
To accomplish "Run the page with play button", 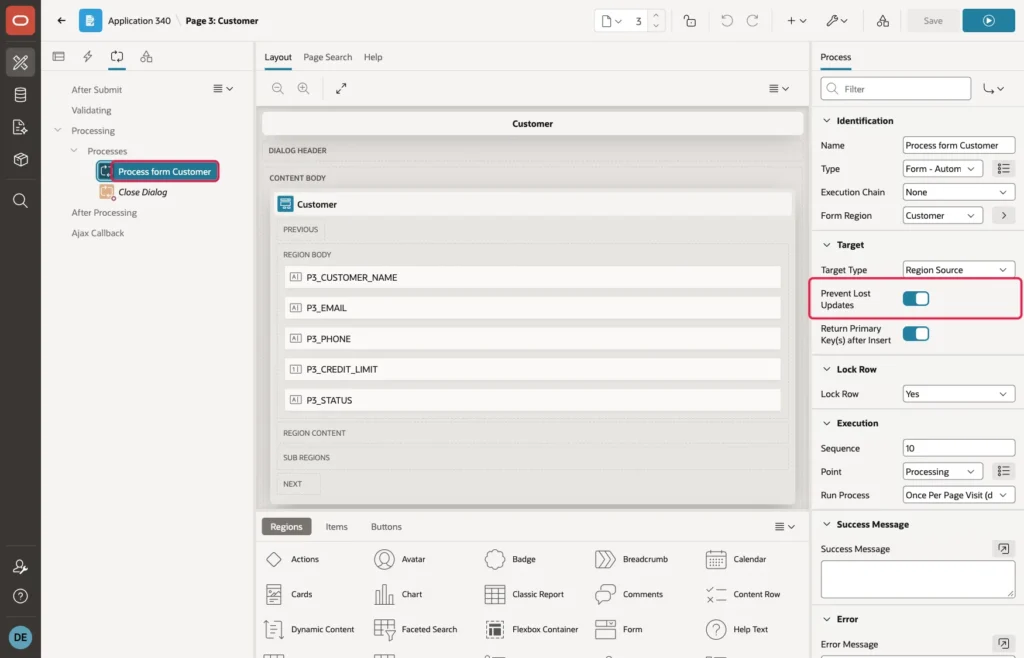I will [x=988, y=21].
